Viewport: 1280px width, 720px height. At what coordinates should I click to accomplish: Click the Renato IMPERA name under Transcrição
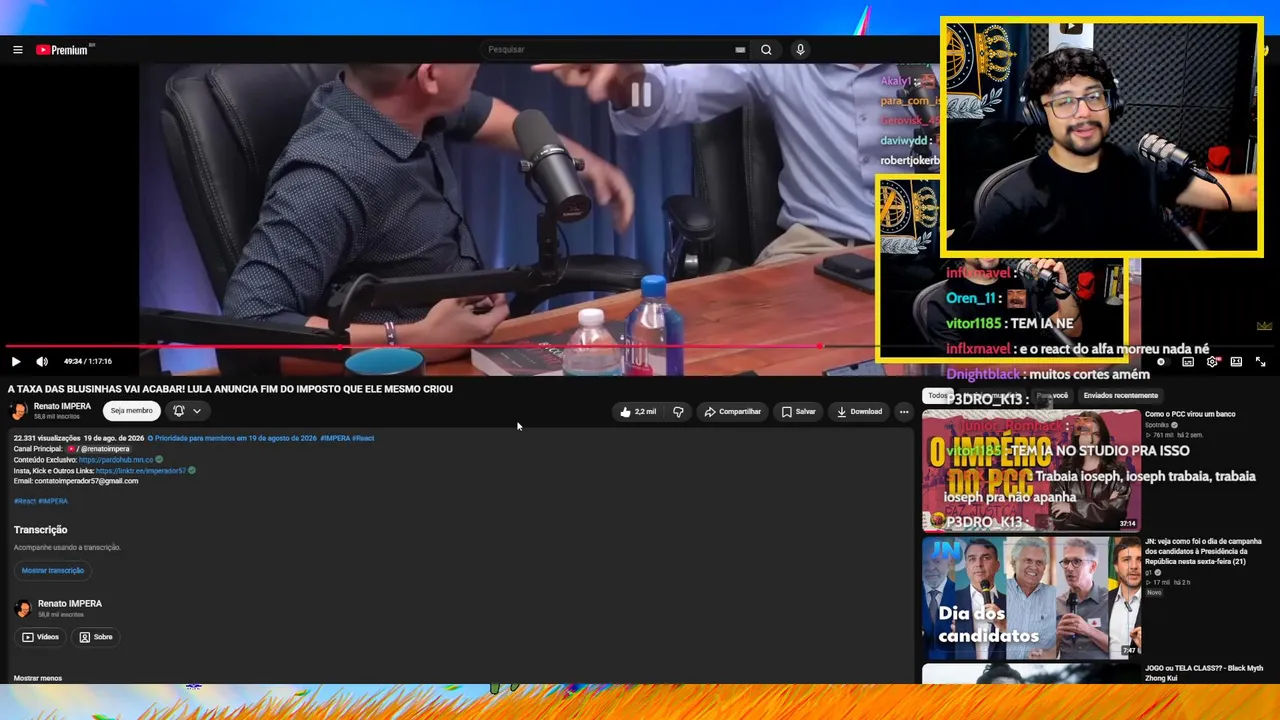point(70,604)
